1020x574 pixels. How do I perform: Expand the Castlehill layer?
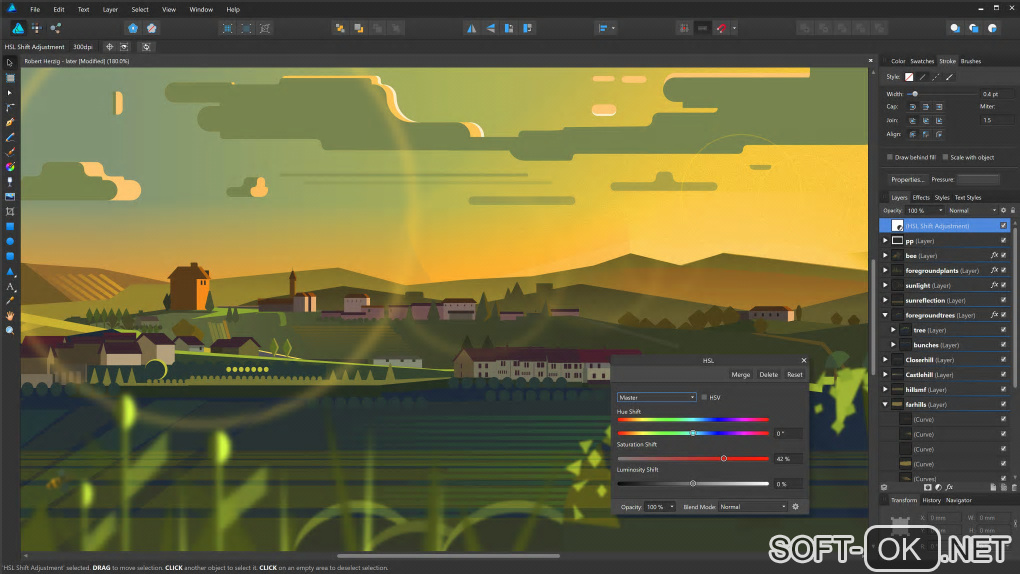(885, 374)
